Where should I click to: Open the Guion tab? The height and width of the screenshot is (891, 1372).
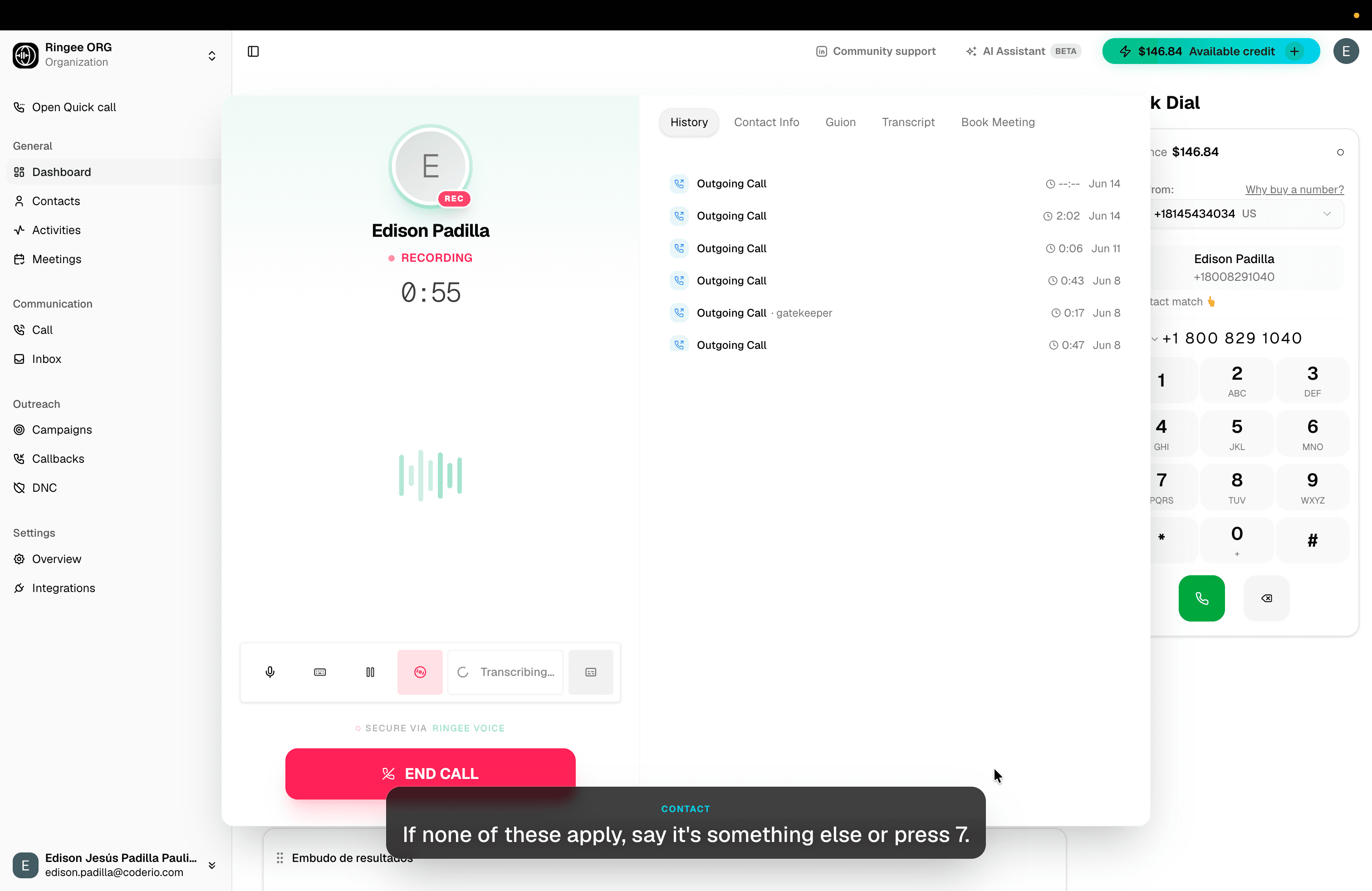coord(841,122)
